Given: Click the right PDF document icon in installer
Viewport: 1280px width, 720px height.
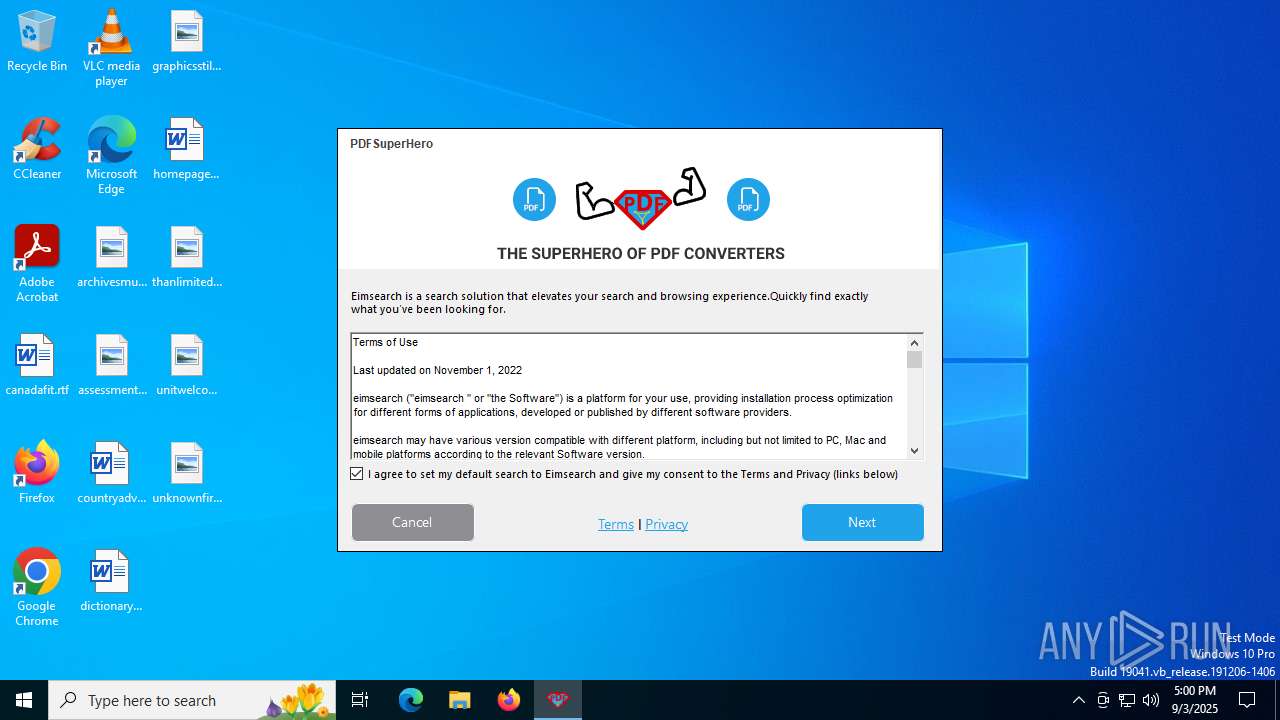Looking at the screenshot, I should [748, 199].
